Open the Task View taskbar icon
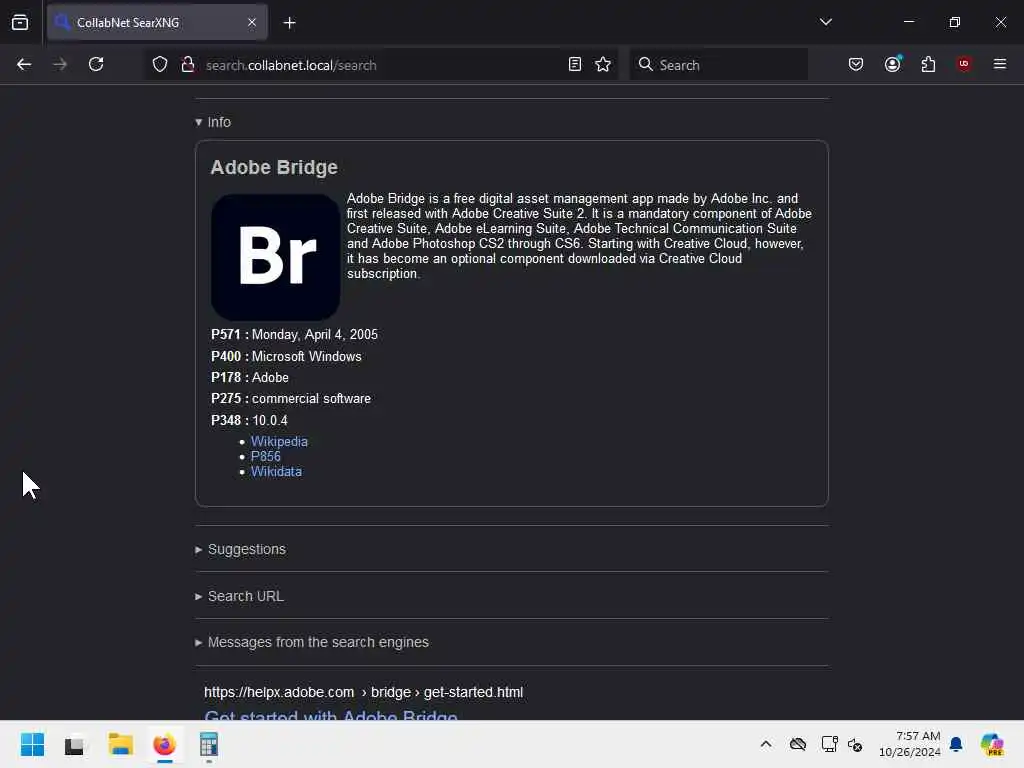The width and height of the screenshot is (1024, 768). 74,744
